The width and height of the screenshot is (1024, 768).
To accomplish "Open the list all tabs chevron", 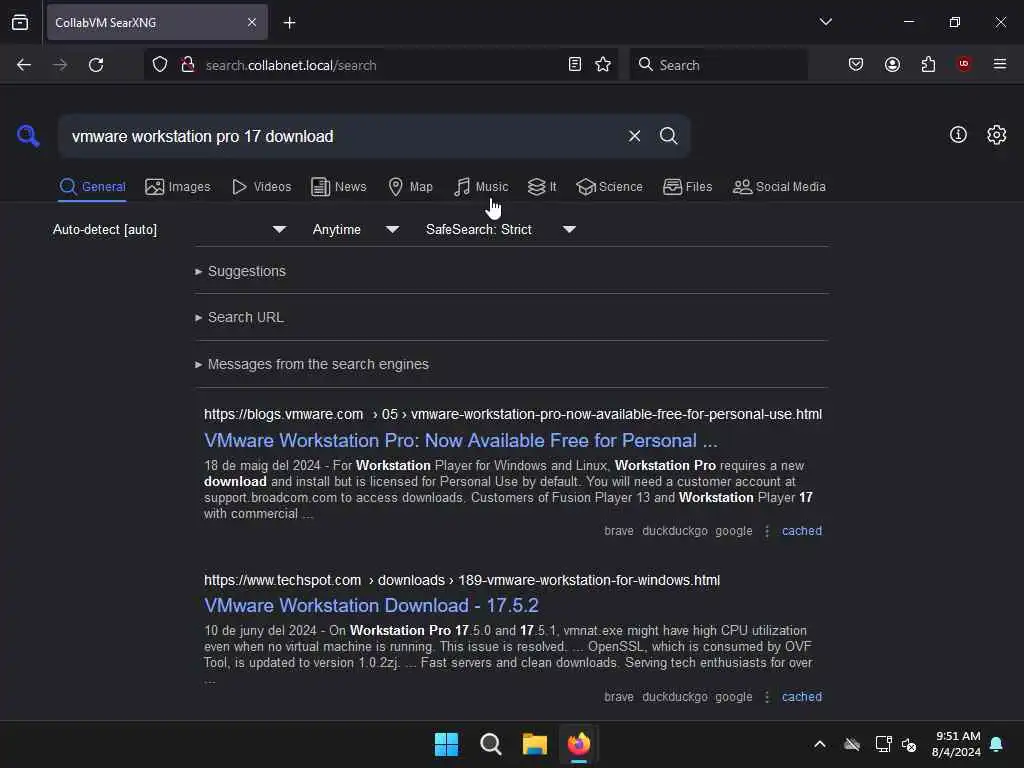I will click(x=825, y=22).
